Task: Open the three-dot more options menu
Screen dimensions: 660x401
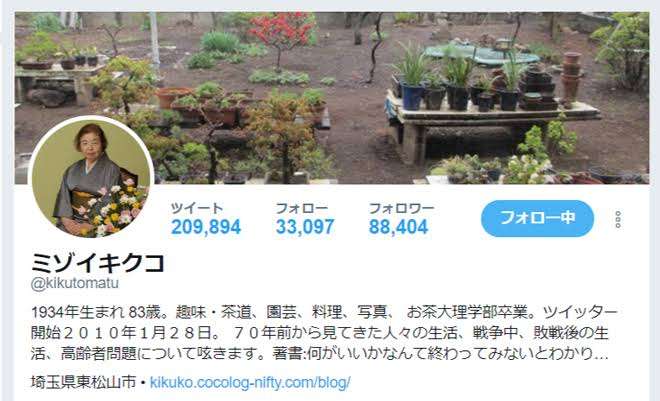Action: click(617, 219)
